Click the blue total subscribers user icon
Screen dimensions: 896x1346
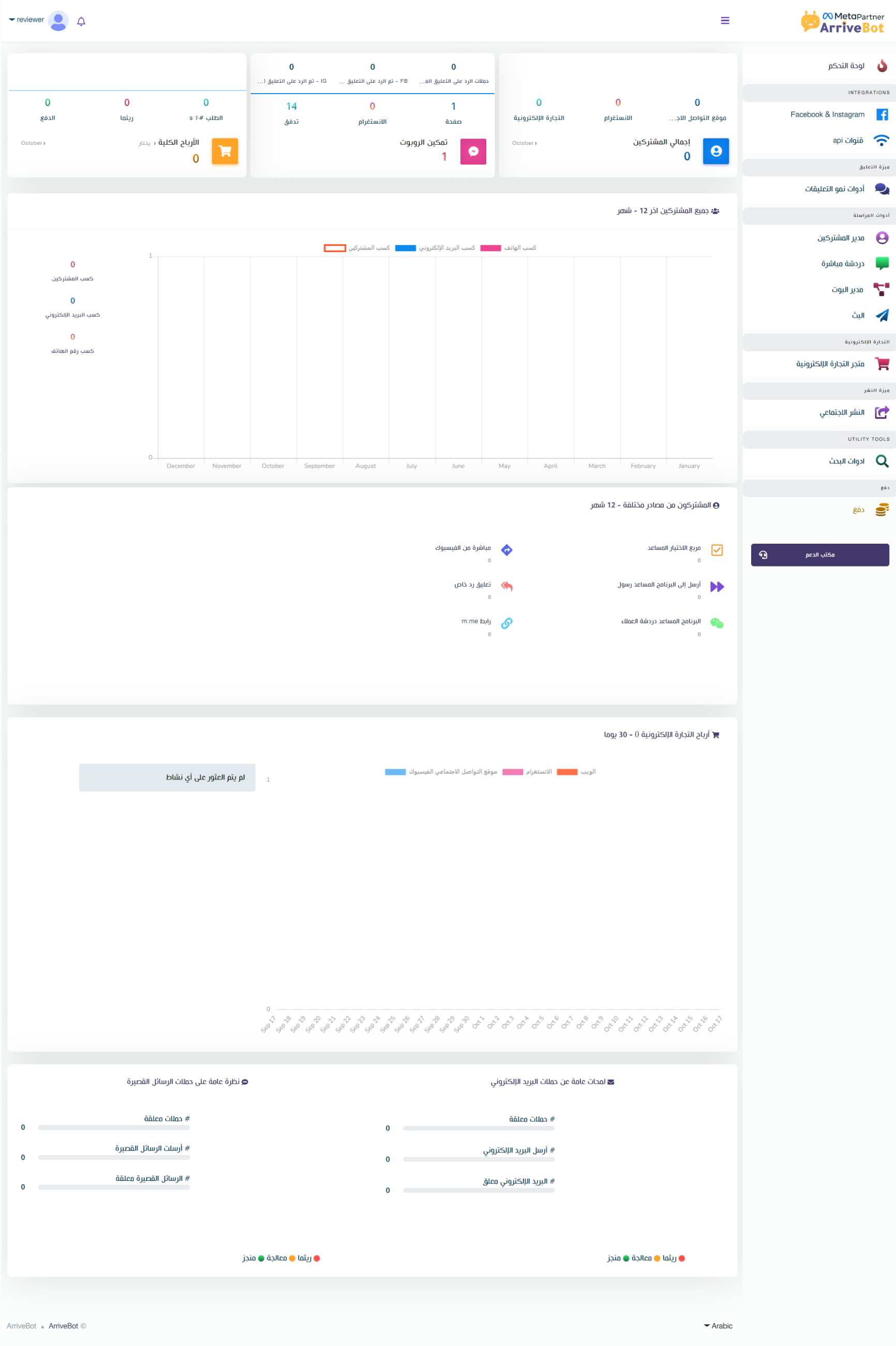point(715,152)
